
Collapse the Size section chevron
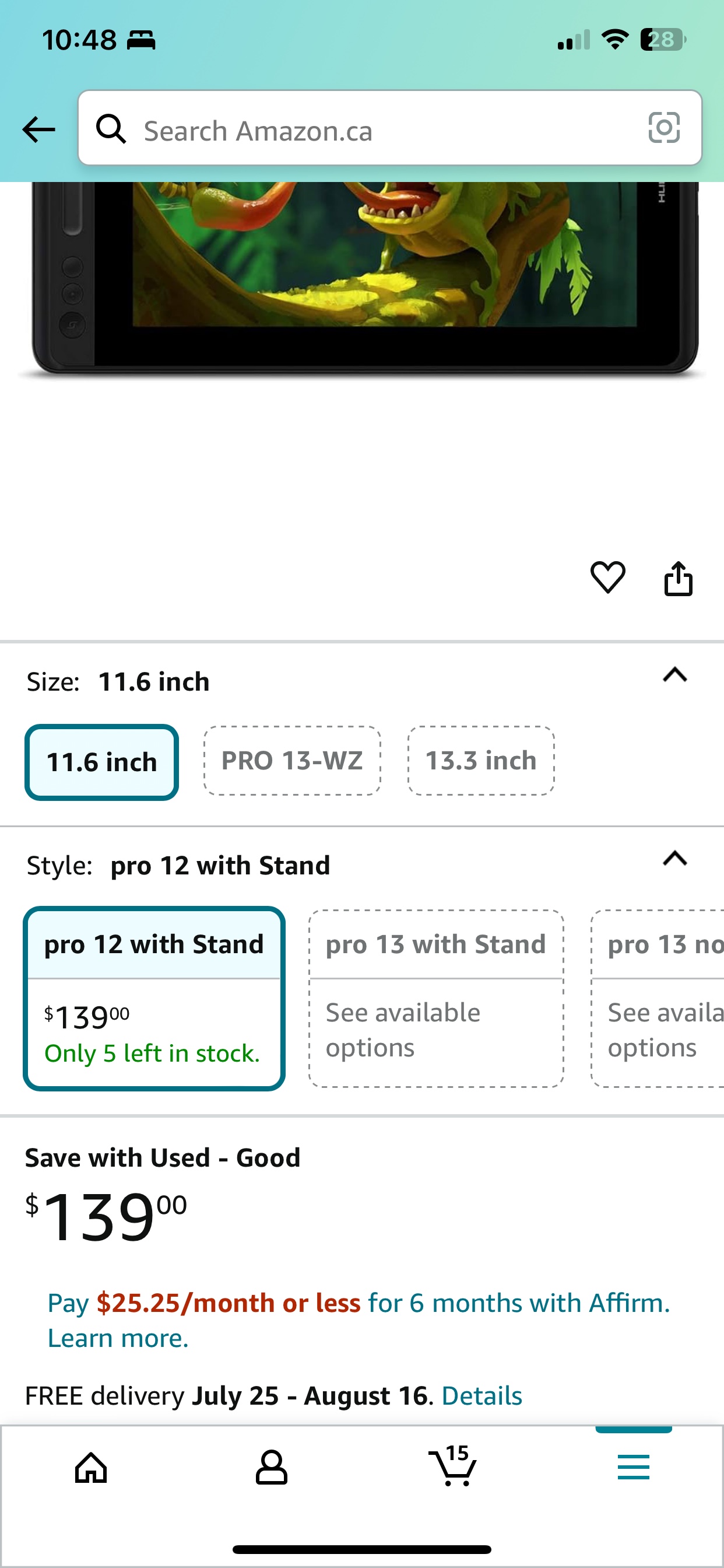tap(674, 675)
